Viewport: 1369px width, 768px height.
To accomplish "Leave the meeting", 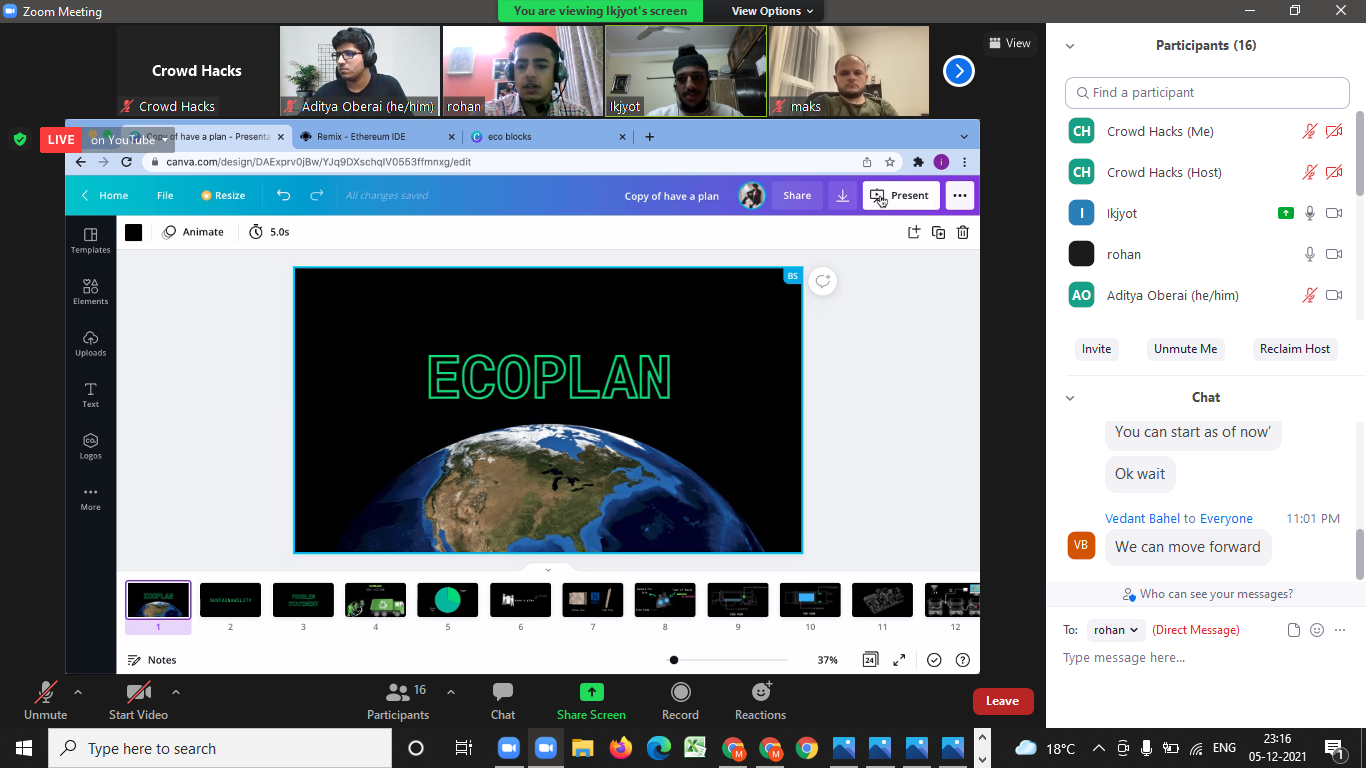I will tap(1002, 701).
